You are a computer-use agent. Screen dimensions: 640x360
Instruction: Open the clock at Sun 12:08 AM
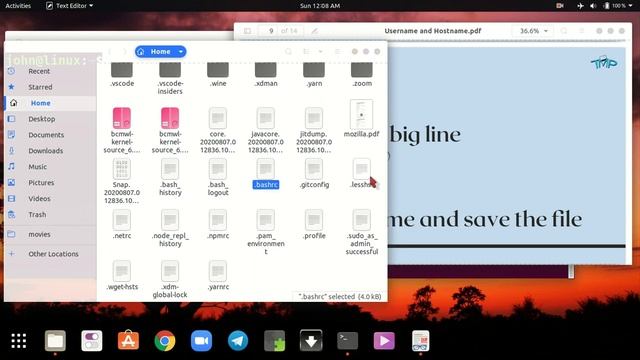coord(320,6)
